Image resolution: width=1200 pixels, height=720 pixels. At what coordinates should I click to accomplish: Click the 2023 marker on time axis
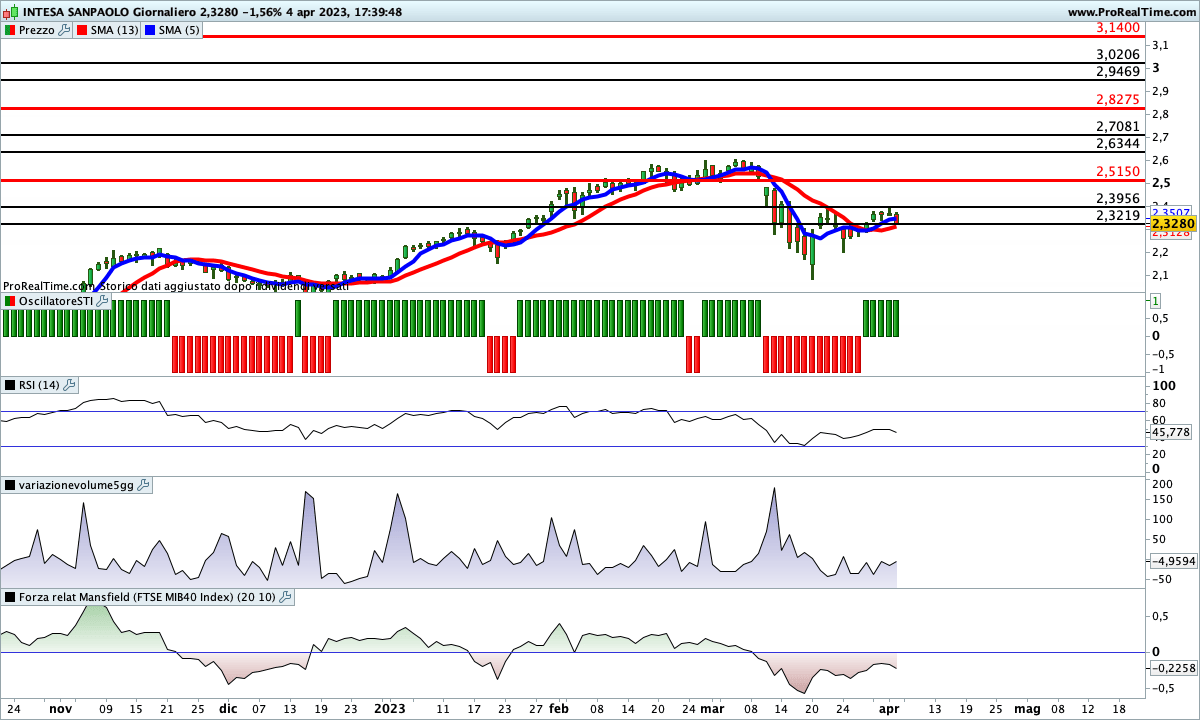click(x=389, y=707)
